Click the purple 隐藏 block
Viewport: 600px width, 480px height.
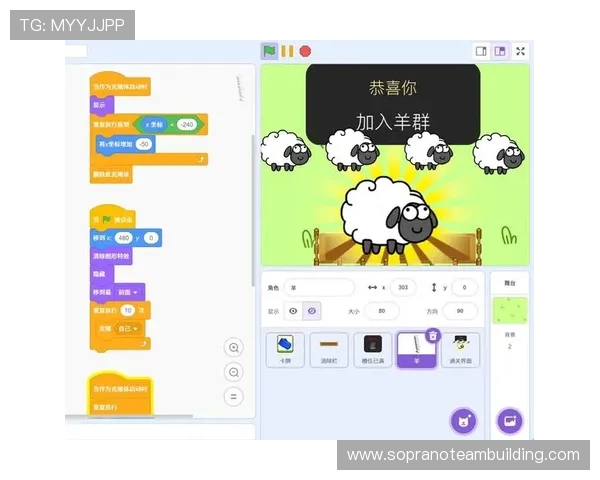(x=102, y=274)
